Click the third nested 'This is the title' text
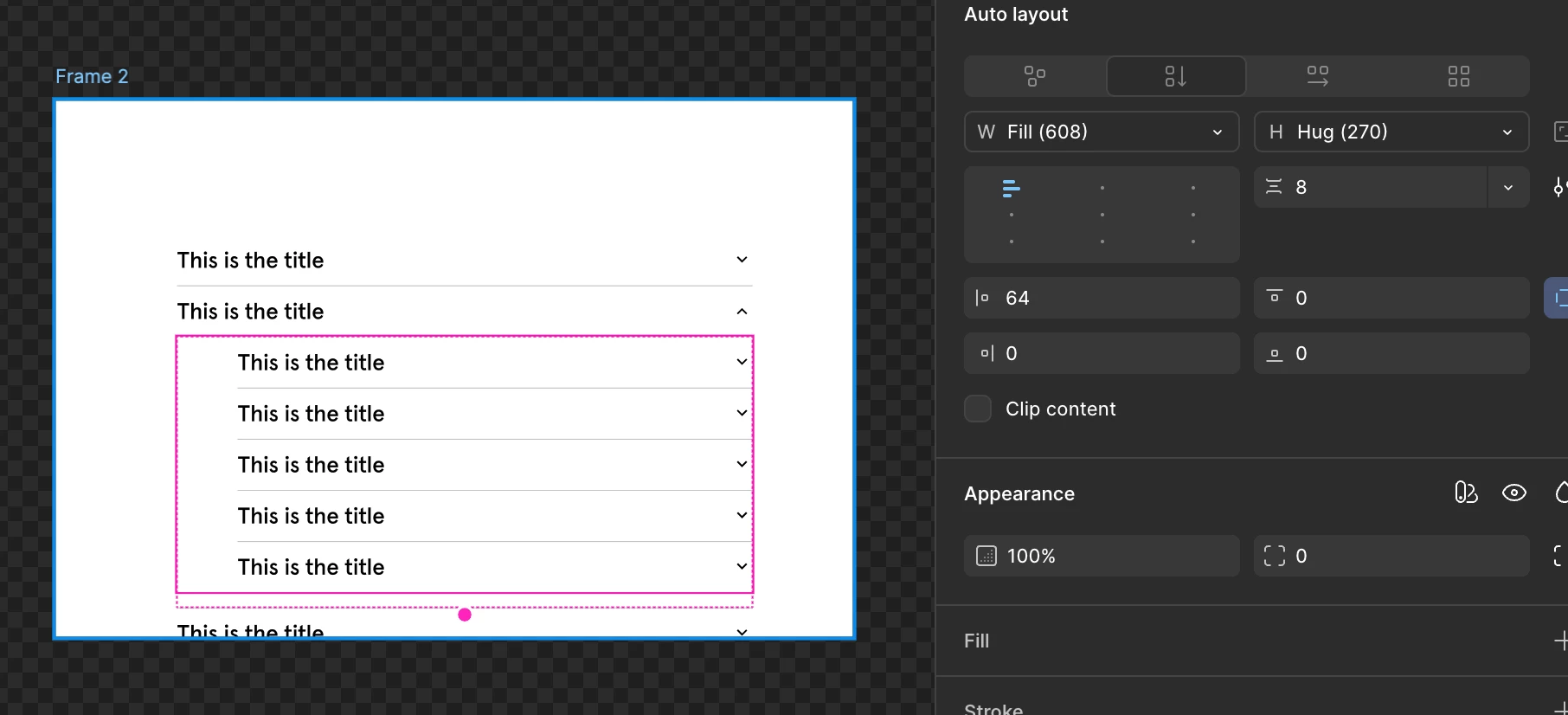The width and height of the screenshot is (1568, 715). pos(311,465)
